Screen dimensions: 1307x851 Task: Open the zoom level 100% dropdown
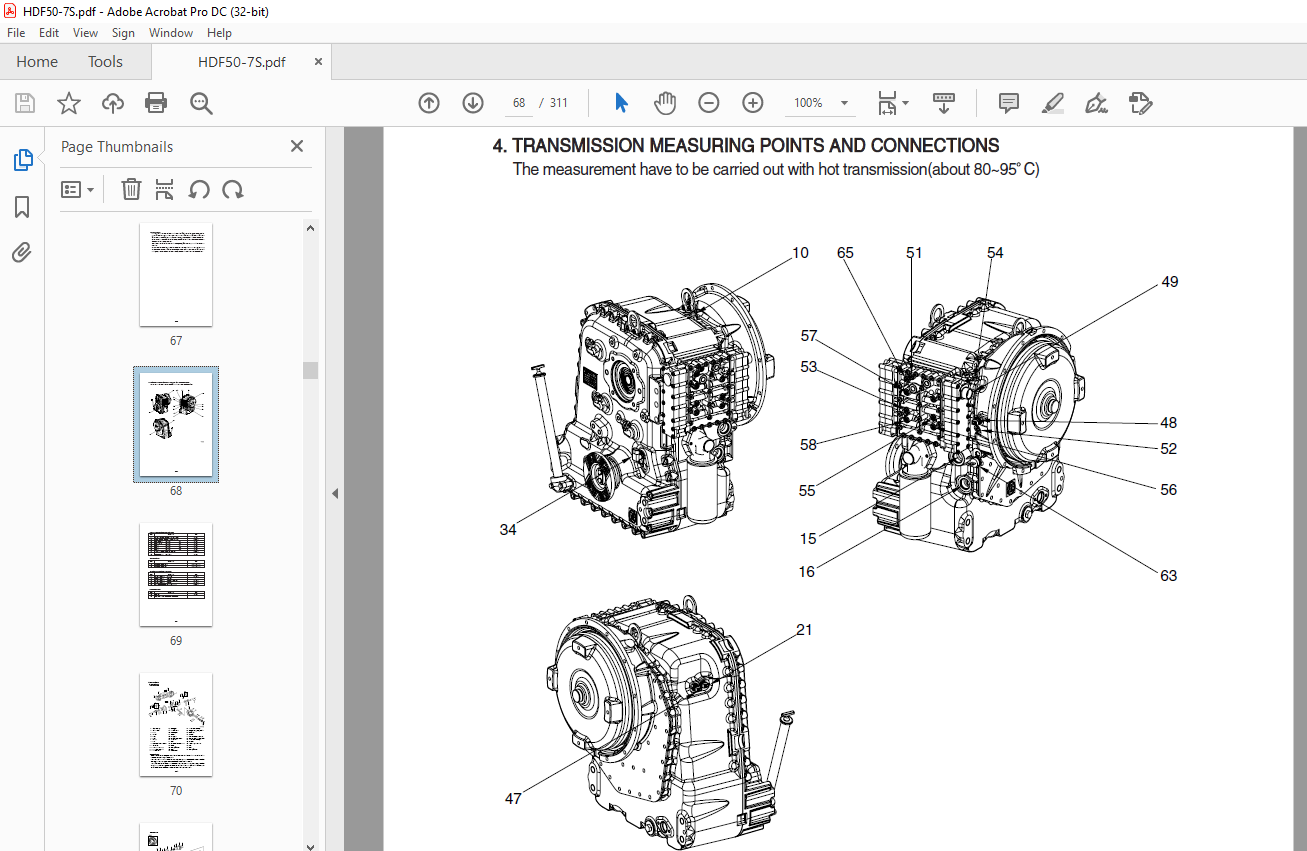(844, 103)
